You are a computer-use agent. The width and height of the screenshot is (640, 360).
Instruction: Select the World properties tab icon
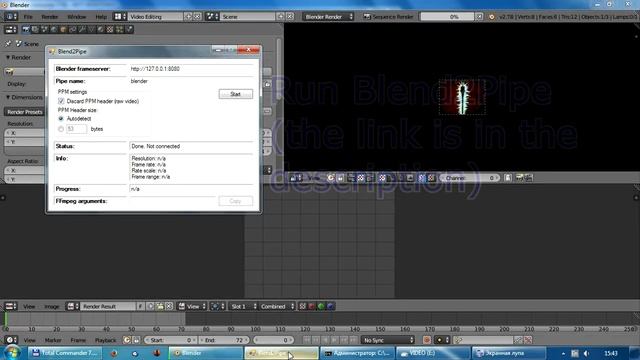(x=54, y=29)
